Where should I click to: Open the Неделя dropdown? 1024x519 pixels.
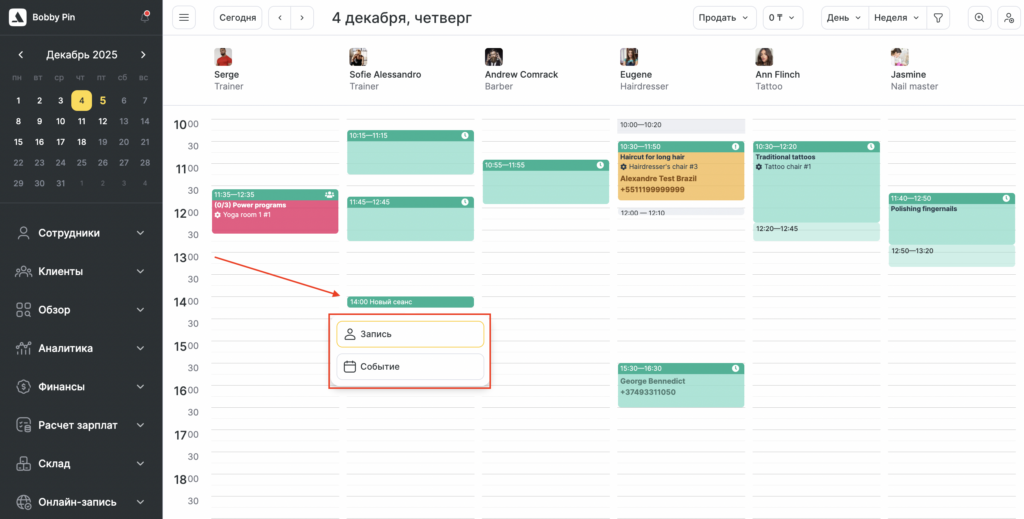(895, 18)
